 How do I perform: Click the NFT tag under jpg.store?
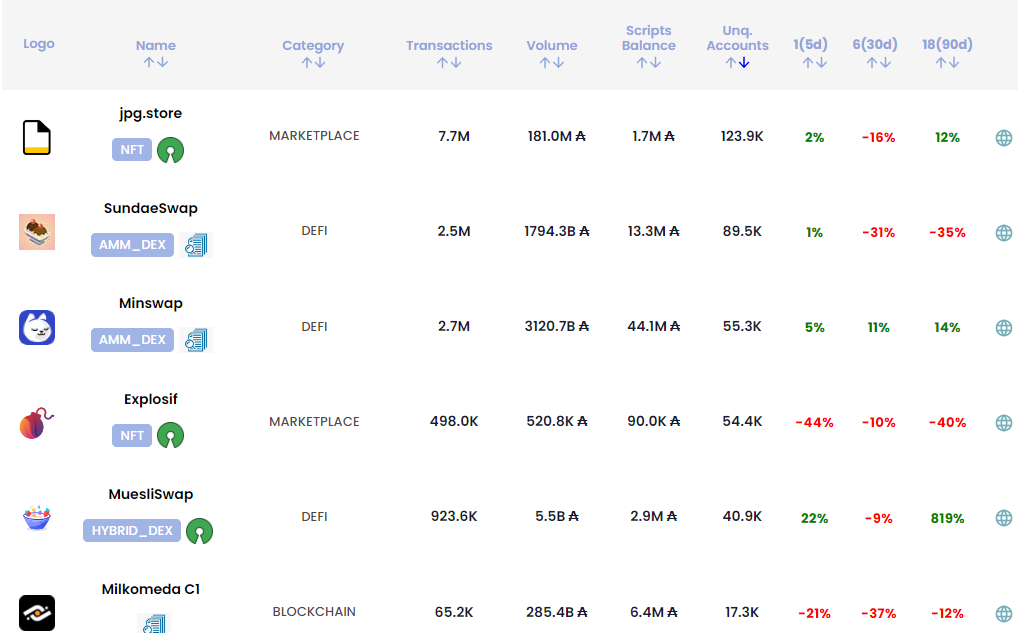tap(132, 149)
